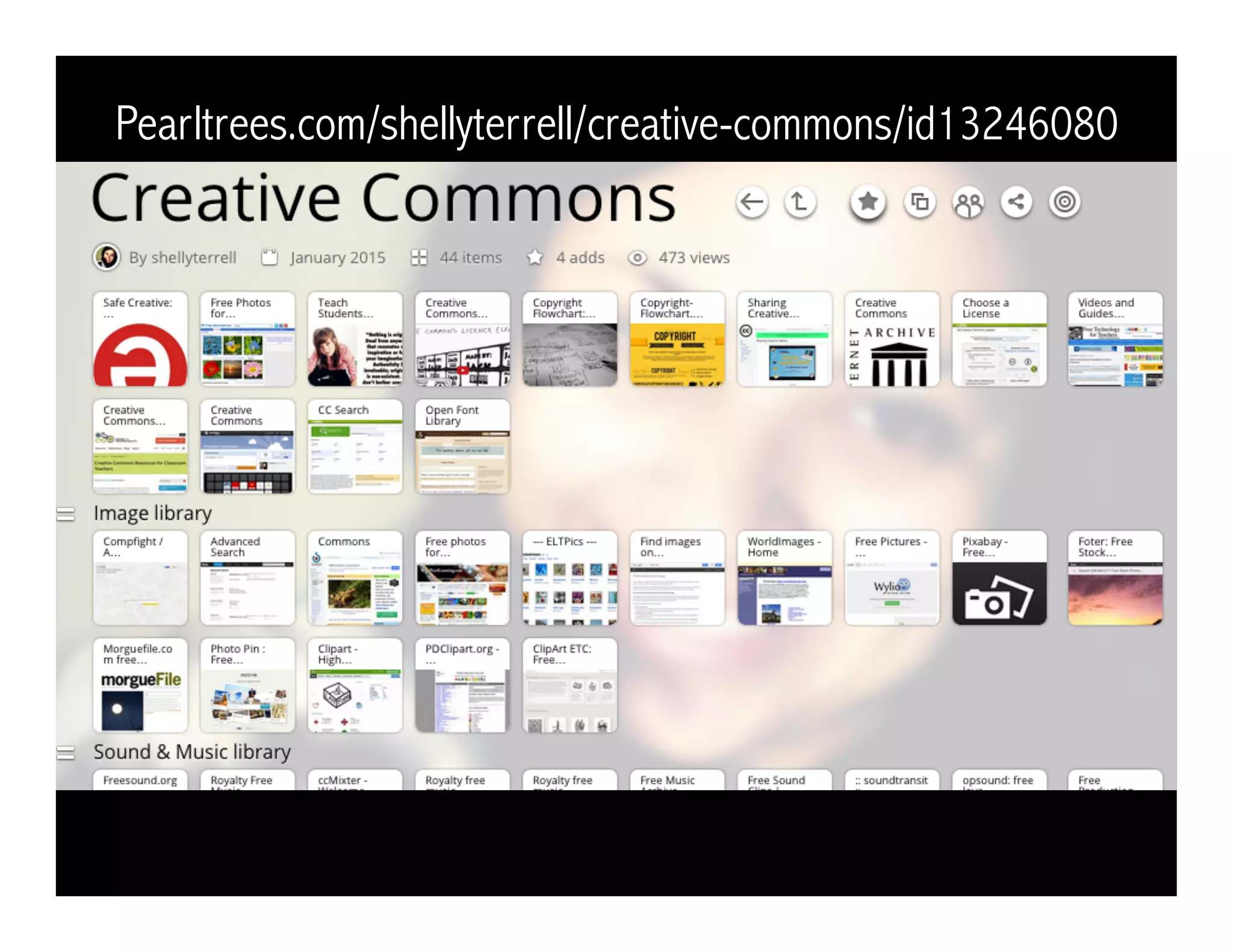Click the up-level arrow icon
Viewport: 1233px width, 952px height.
(x=800, y=202)
